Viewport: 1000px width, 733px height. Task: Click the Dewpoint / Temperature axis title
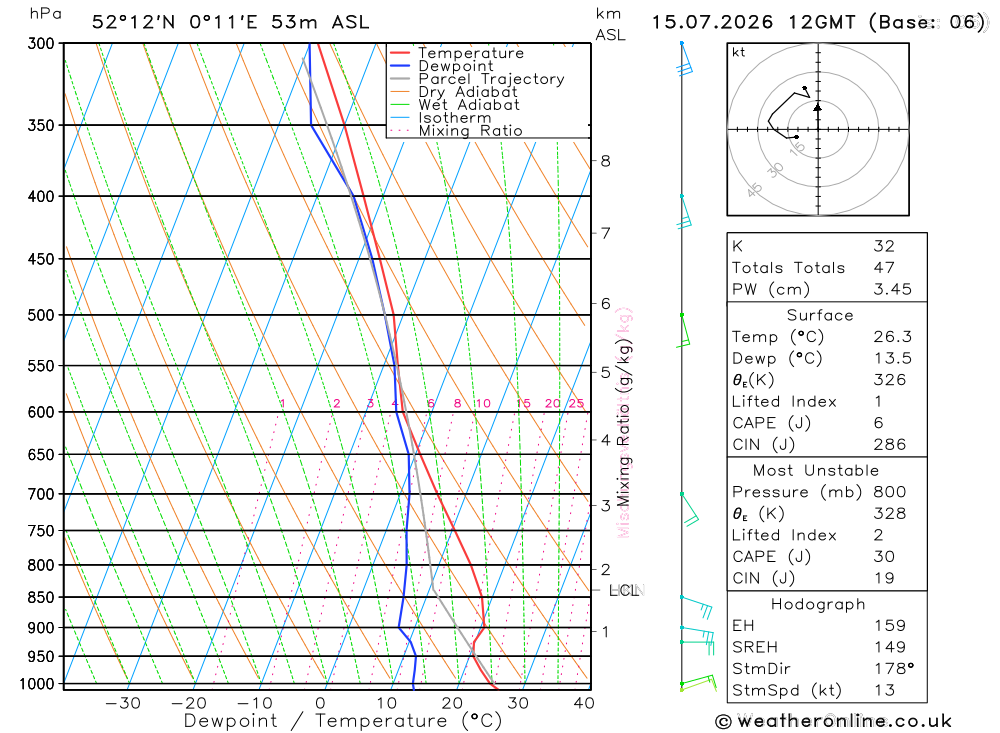[x=342, y=721]
